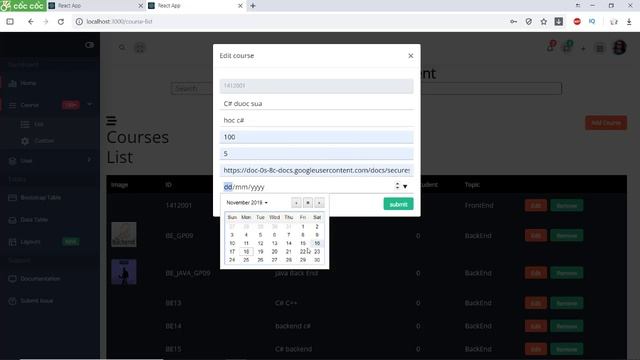The height and width of the screenshot is (360, 640).
Task: Open Home in the sidebar
Action: 28,83
